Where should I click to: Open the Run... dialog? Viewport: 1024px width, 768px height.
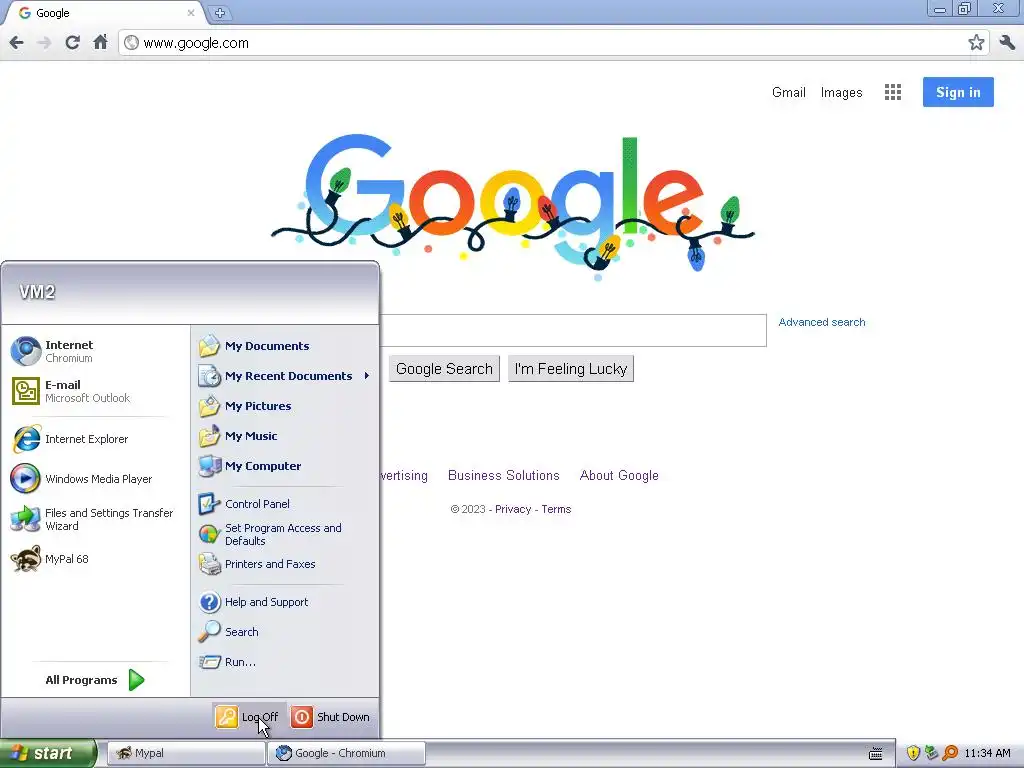[285, 662]
